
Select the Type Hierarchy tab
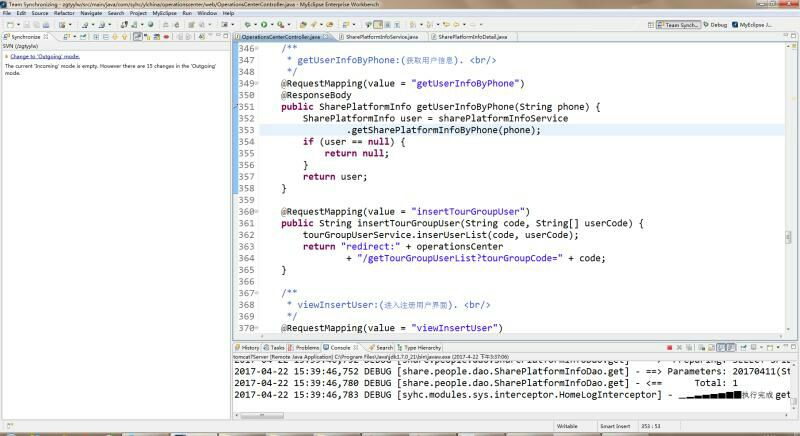[x=421, y=347]
